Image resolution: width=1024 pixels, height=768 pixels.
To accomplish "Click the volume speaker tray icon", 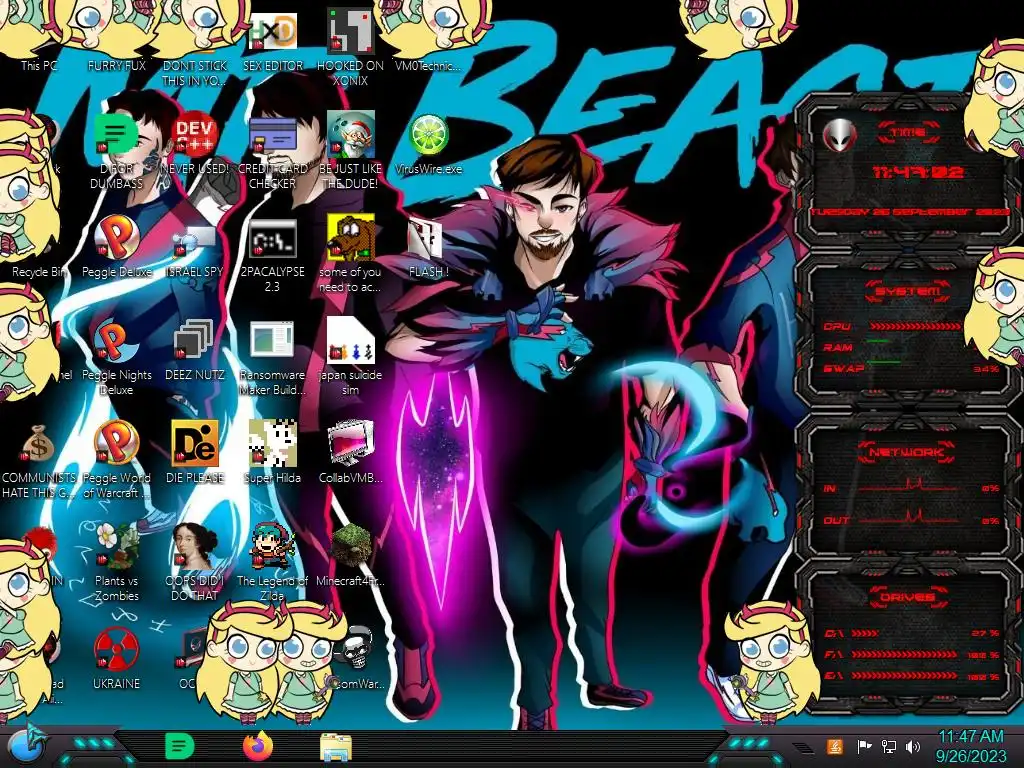I will coord(913,746).
